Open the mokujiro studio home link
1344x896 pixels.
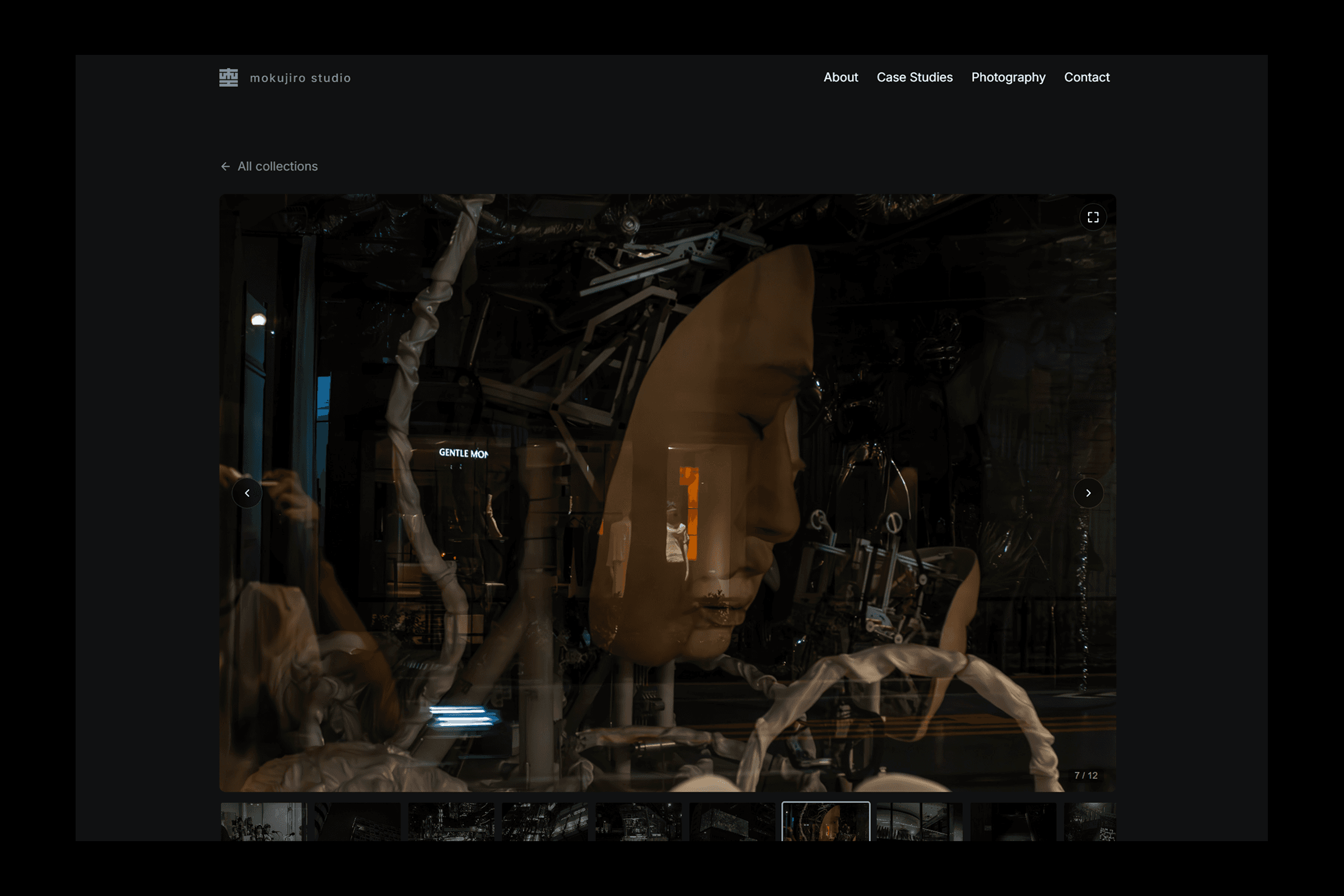point(284,78)
